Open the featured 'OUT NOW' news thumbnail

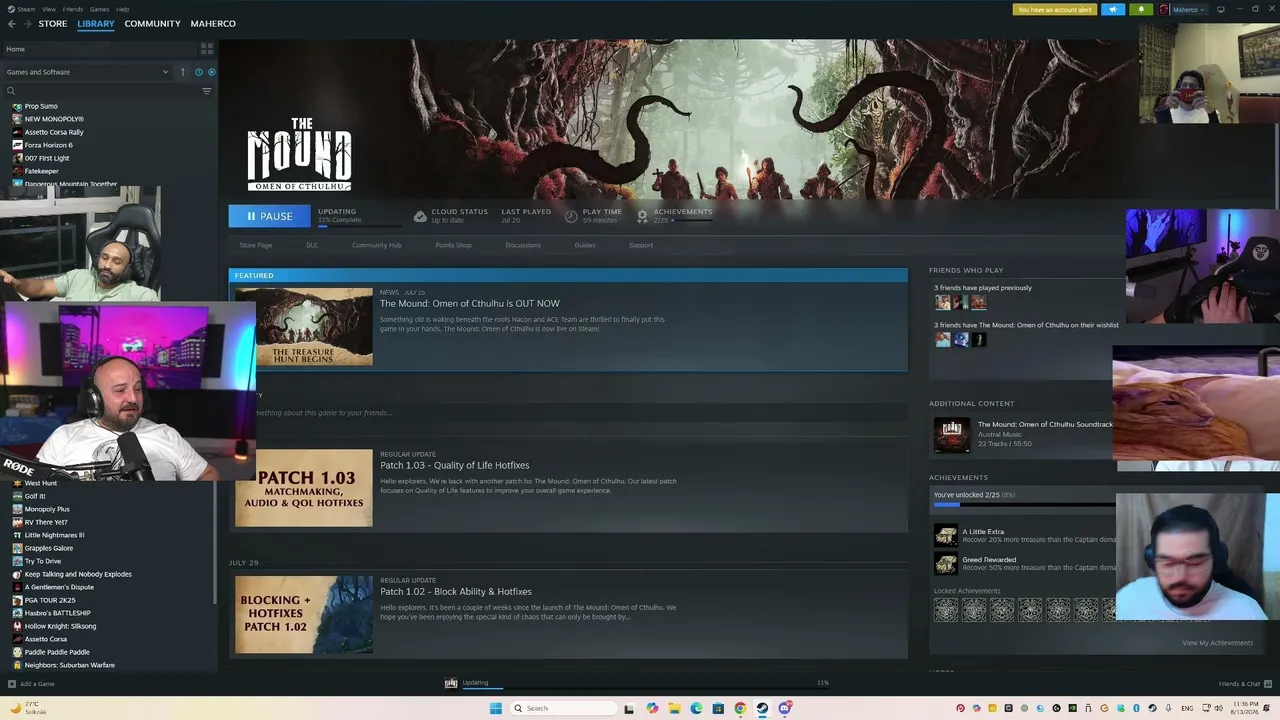click(x=304, y=326)
